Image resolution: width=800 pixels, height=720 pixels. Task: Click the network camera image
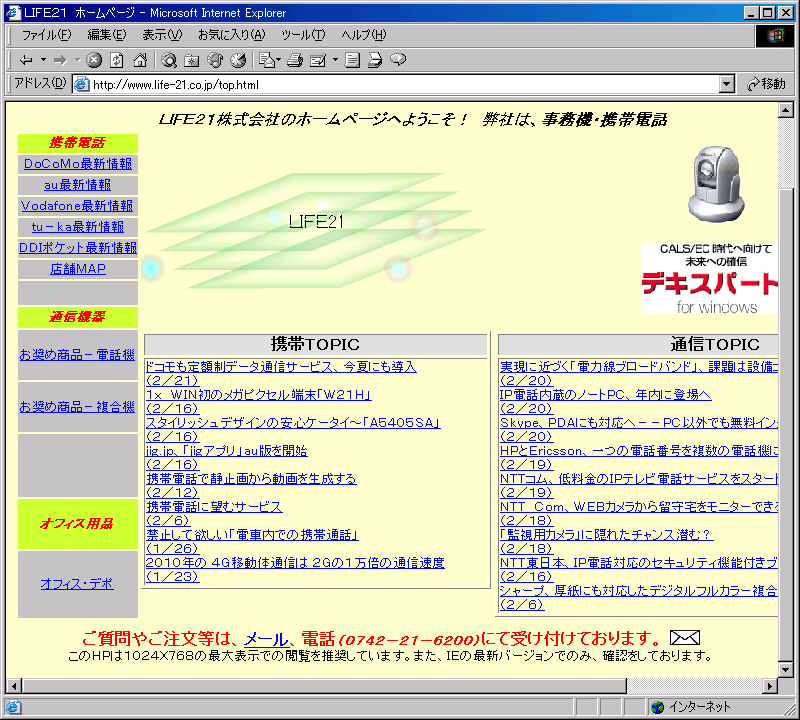pos(716,184)
